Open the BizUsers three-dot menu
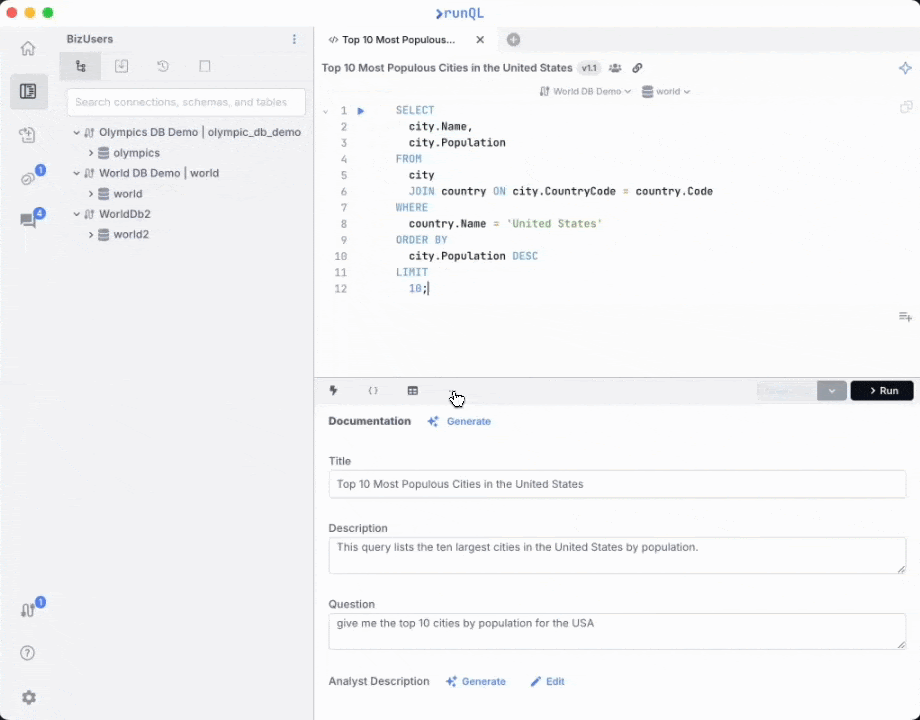The width and height of the screenshot is (920, 720). coord(294,39)
